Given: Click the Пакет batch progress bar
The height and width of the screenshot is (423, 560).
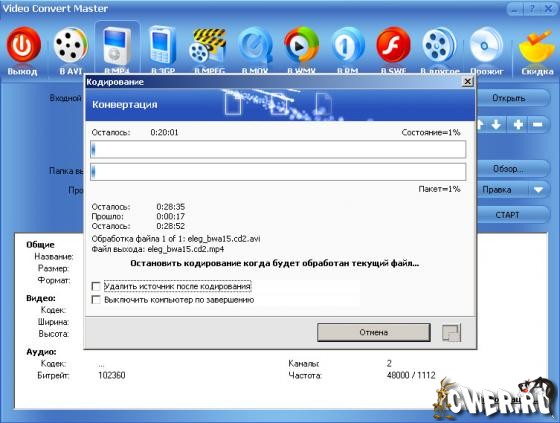Looking at the screenshot, I should pyautogui.click(x=278, y=172).
